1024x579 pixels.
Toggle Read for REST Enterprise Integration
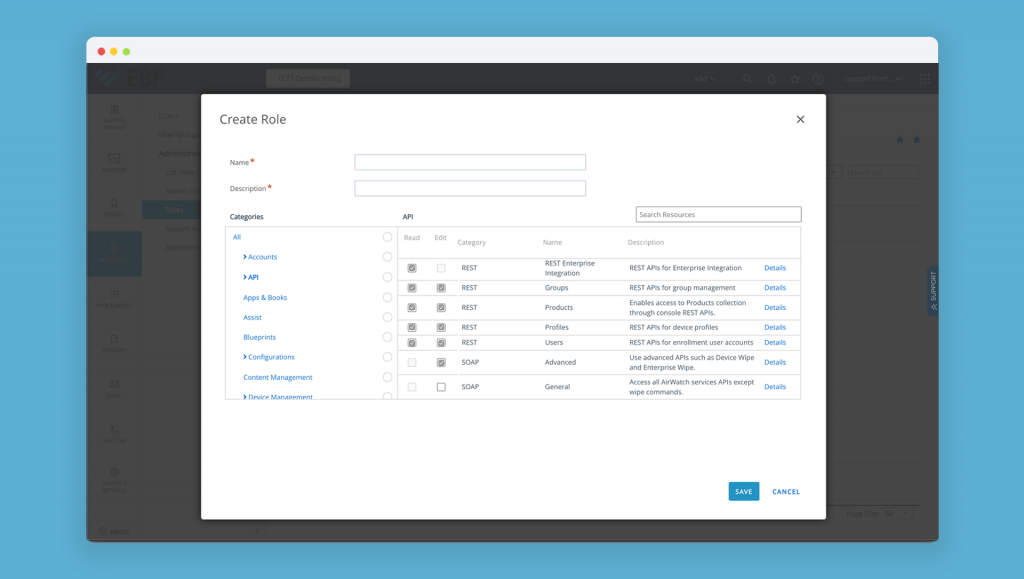(x=412, y=268)
